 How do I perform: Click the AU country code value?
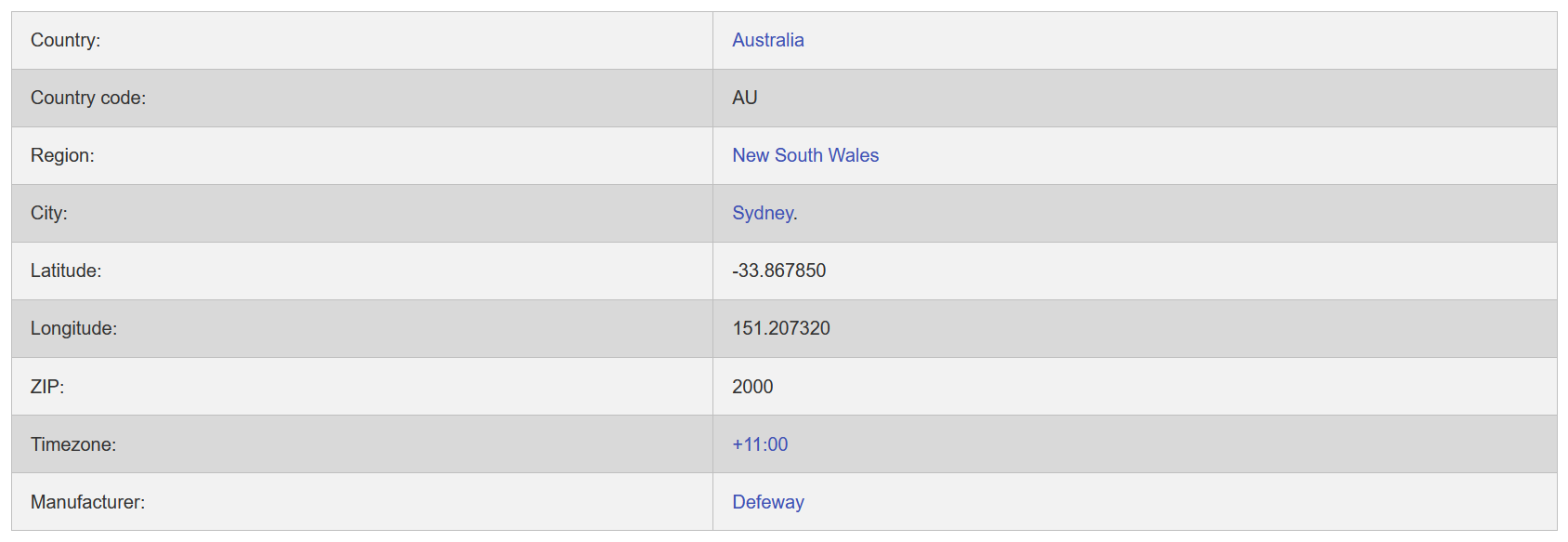(744, 98)
